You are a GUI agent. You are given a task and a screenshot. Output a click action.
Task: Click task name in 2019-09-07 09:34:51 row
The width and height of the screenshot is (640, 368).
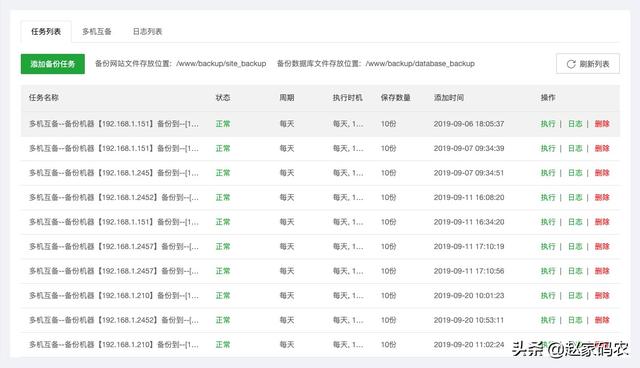tap(114, 173)
